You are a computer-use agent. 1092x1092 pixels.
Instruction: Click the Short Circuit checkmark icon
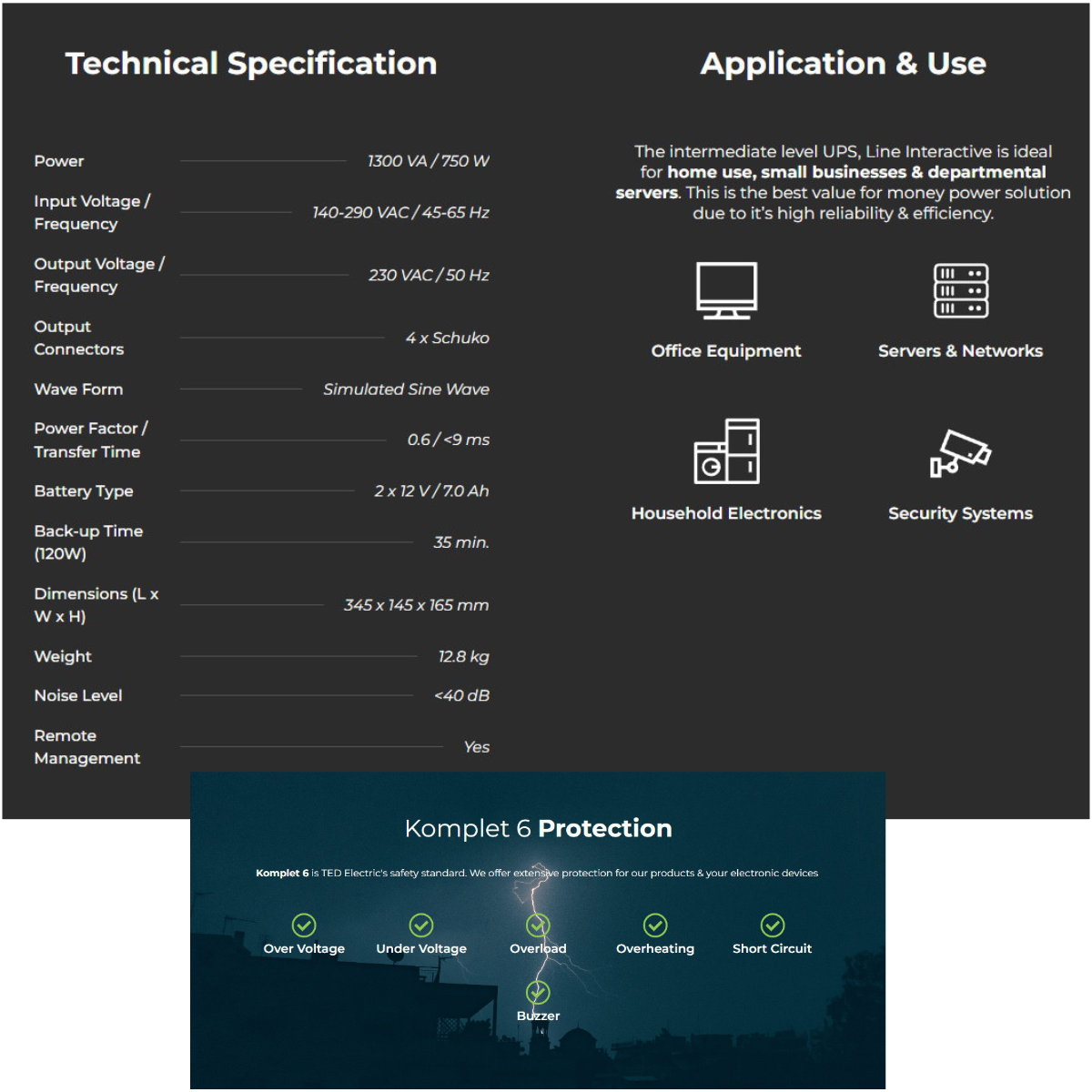click(773, 925)
